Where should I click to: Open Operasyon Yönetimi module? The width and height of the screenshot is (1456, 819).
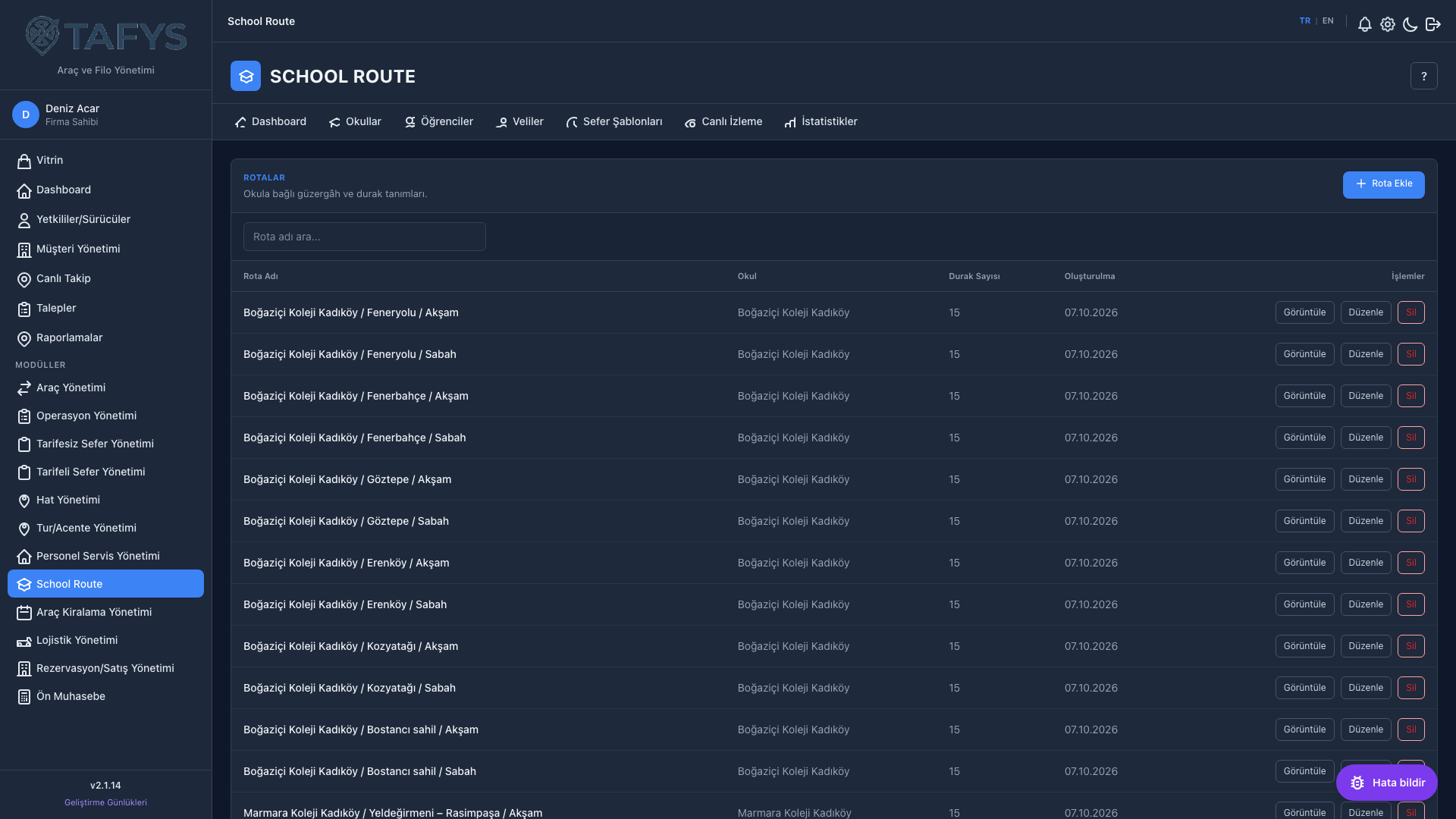[105, 416]
